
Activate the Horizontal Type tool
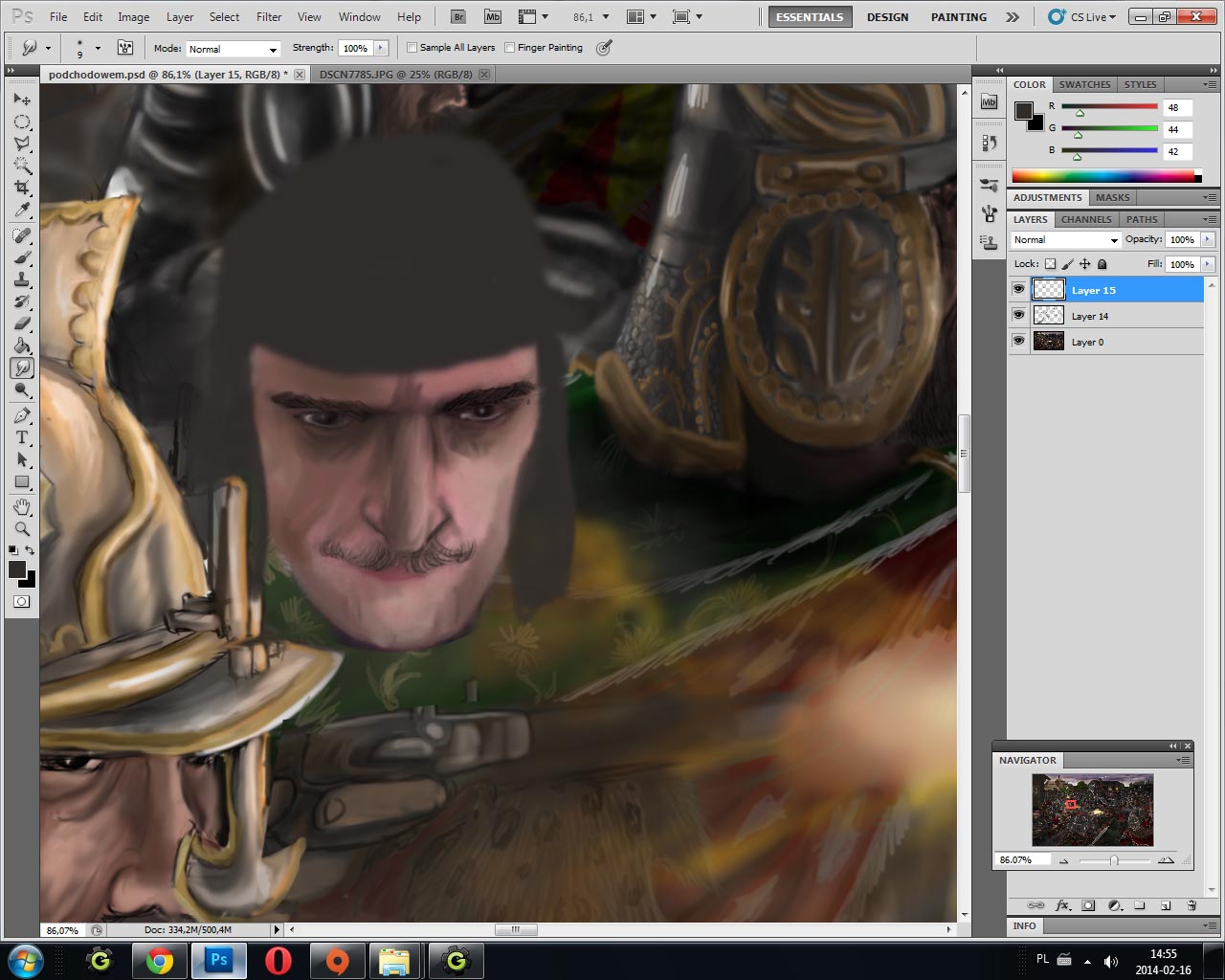point(22,437)
